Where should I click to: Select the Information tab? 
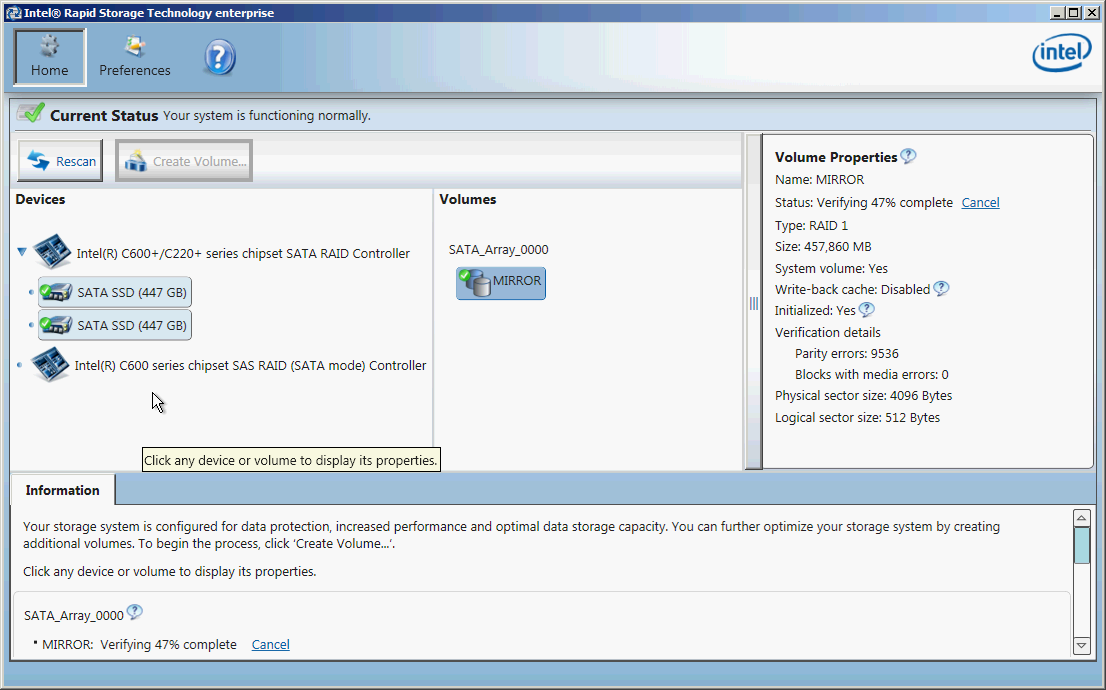coord(62,490)
